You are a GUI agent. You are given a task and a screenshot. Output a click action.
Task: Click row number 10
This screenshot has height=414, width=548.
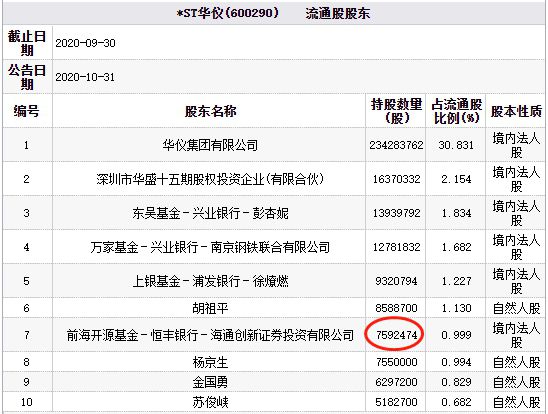[x=27, y=402]
